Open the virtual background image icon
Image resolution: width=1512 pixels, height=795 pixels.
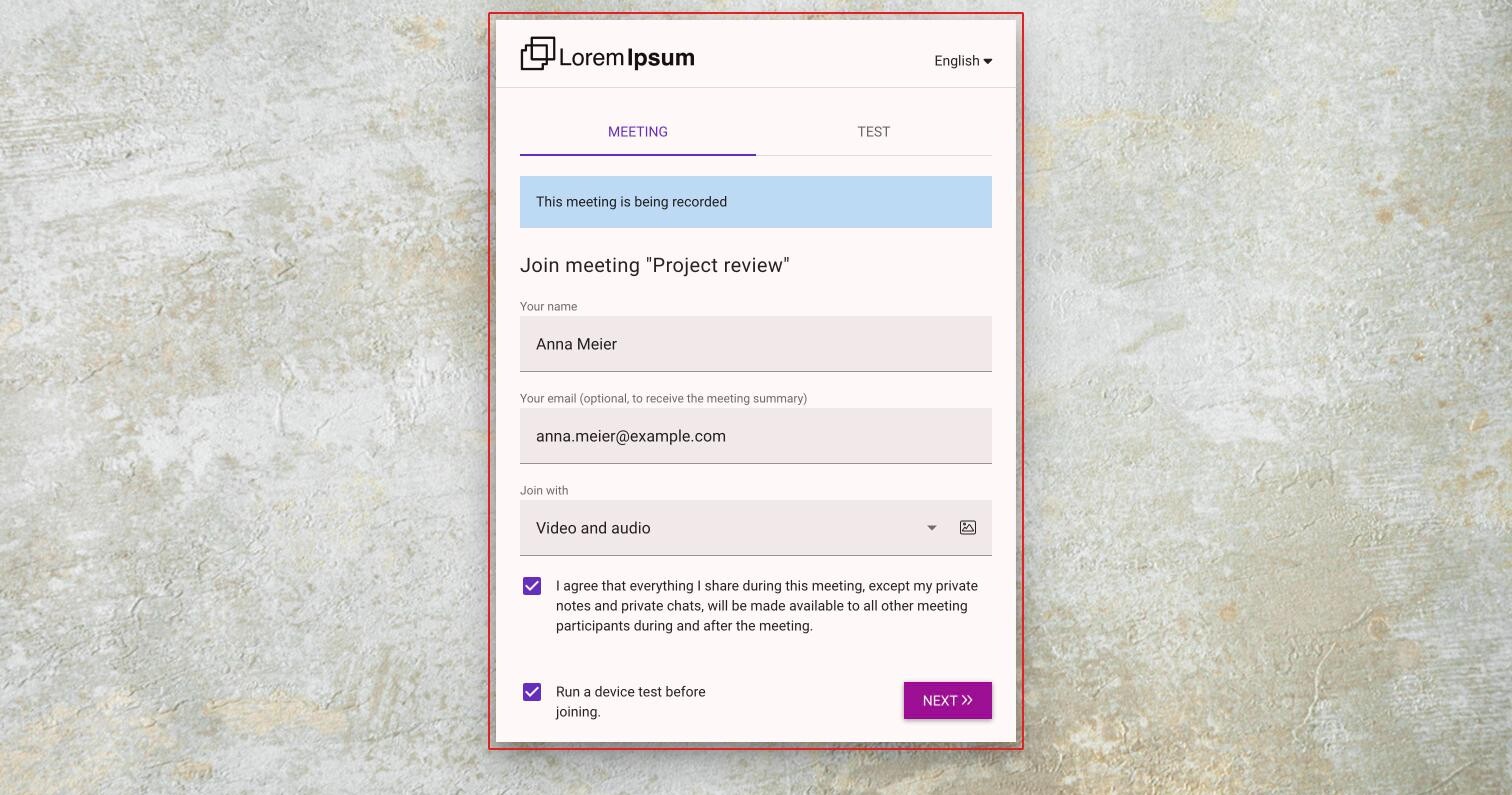pos(968,527)
